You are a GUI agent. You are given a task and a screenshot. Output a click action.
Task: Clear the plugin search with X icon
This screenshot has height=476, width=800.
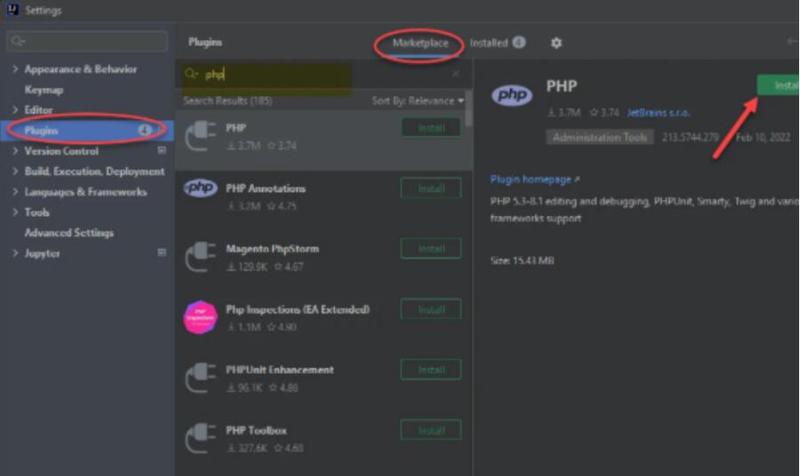[456, 74]
